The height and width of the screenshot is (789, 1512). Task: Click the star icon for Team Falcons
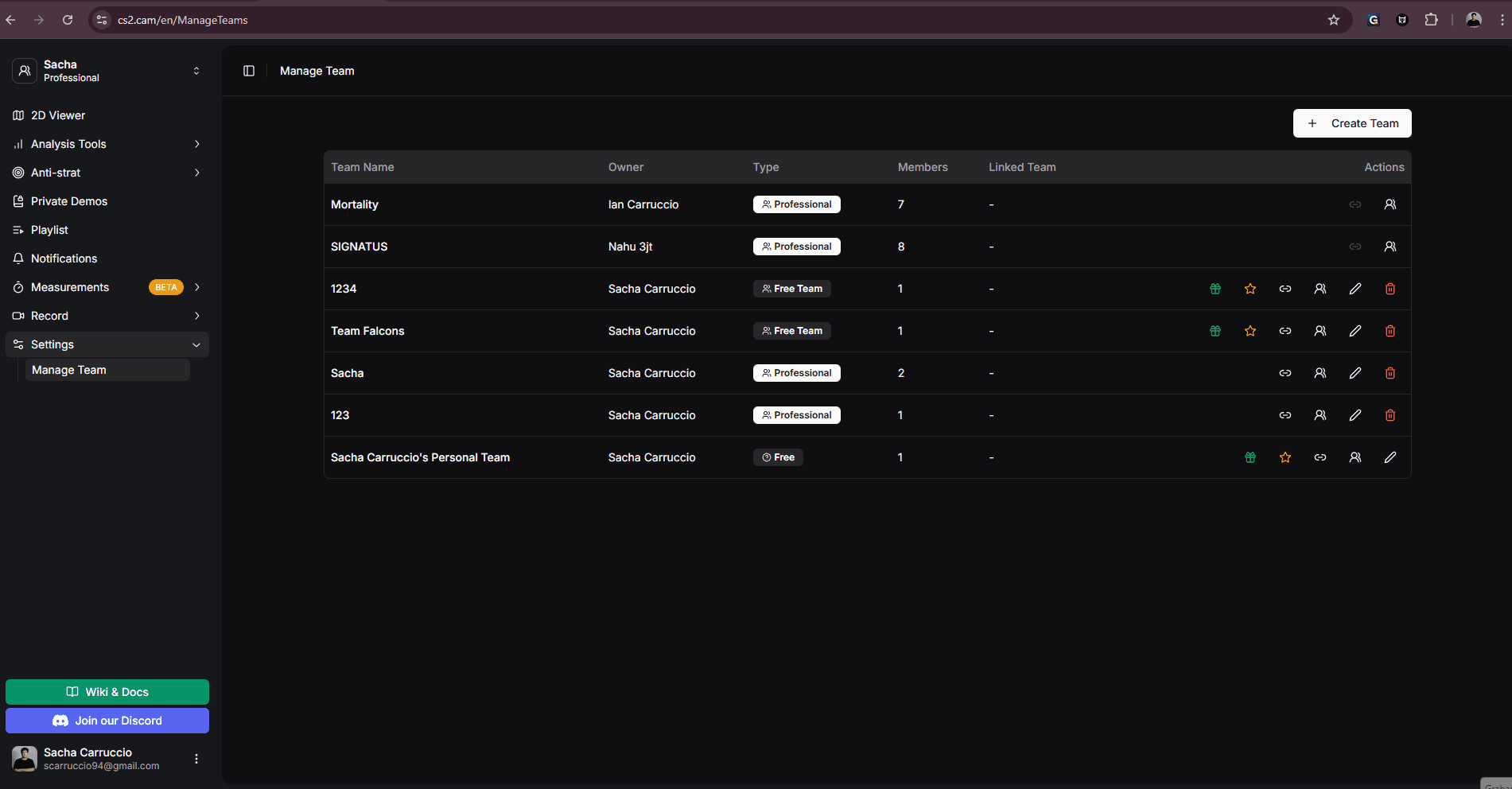pos(1250,331)
